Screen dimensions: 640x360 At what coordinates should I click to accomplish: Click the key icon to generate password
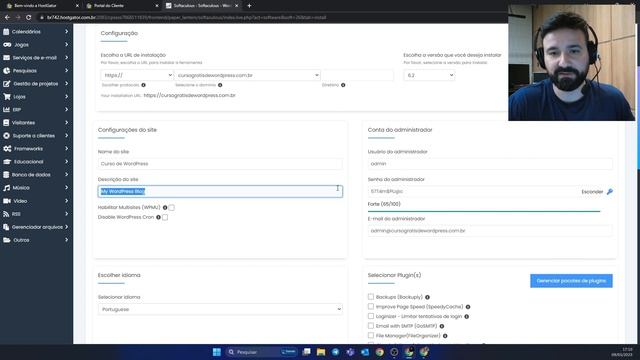pos(609,191)
